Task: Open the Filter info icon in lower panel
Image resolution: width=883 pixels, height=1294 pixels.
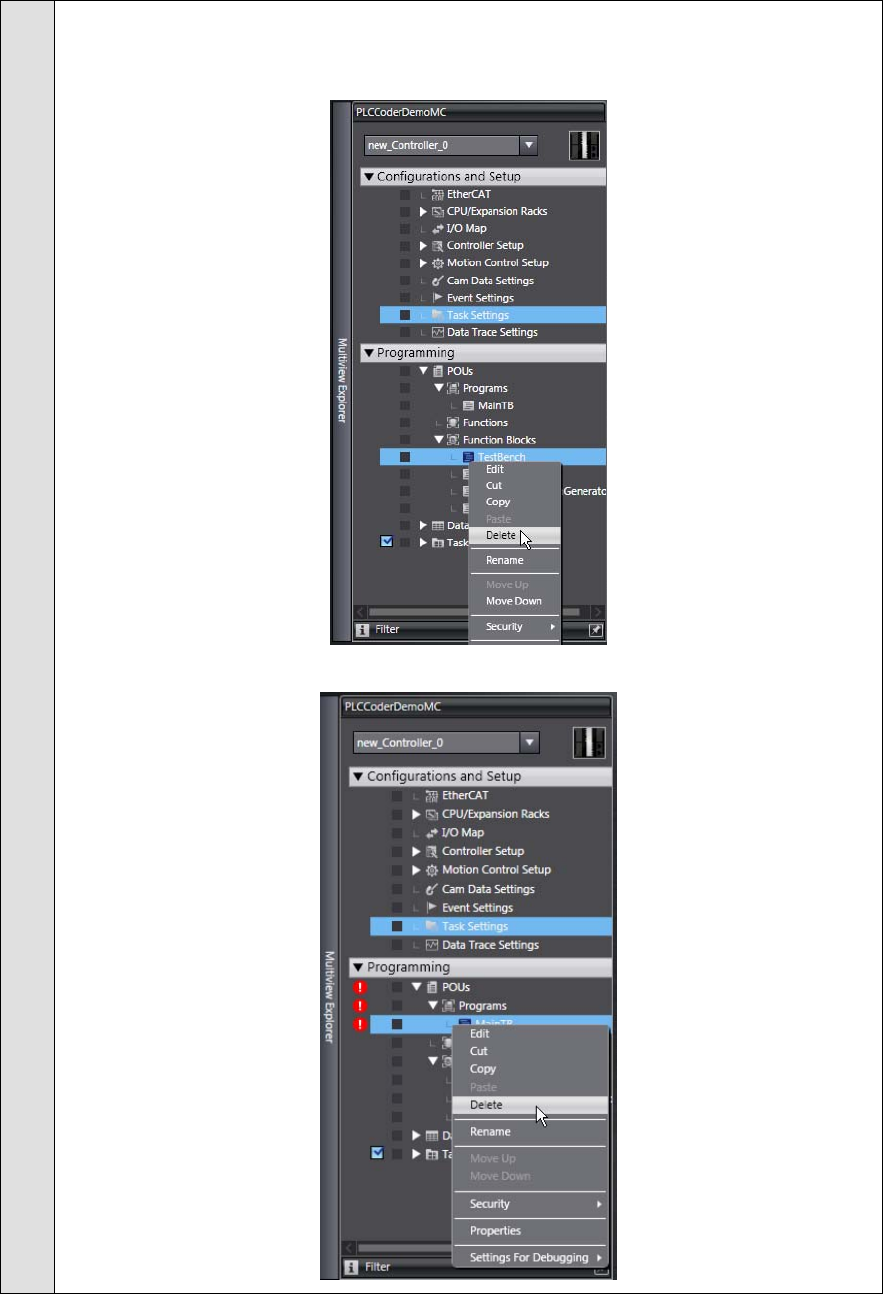Action: coord(351,1267)
